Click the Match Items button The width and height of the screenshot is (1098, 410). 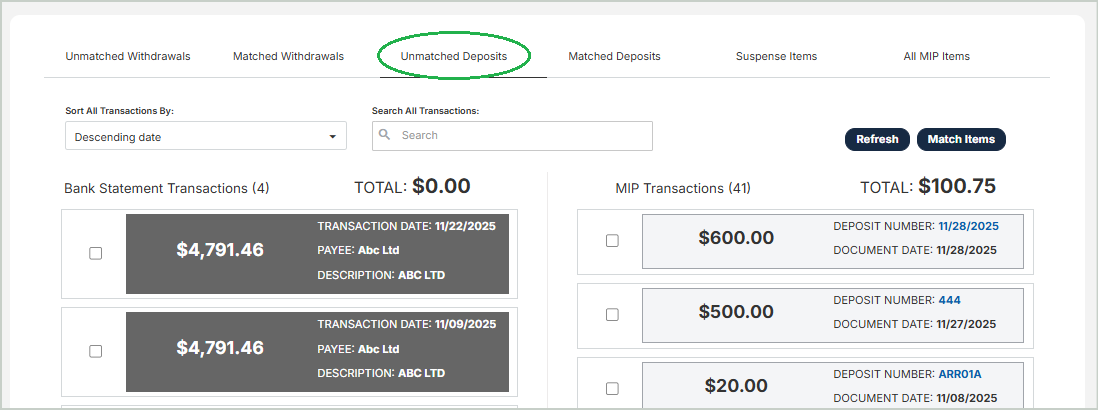pyautogui.click(x=961, y=139)
